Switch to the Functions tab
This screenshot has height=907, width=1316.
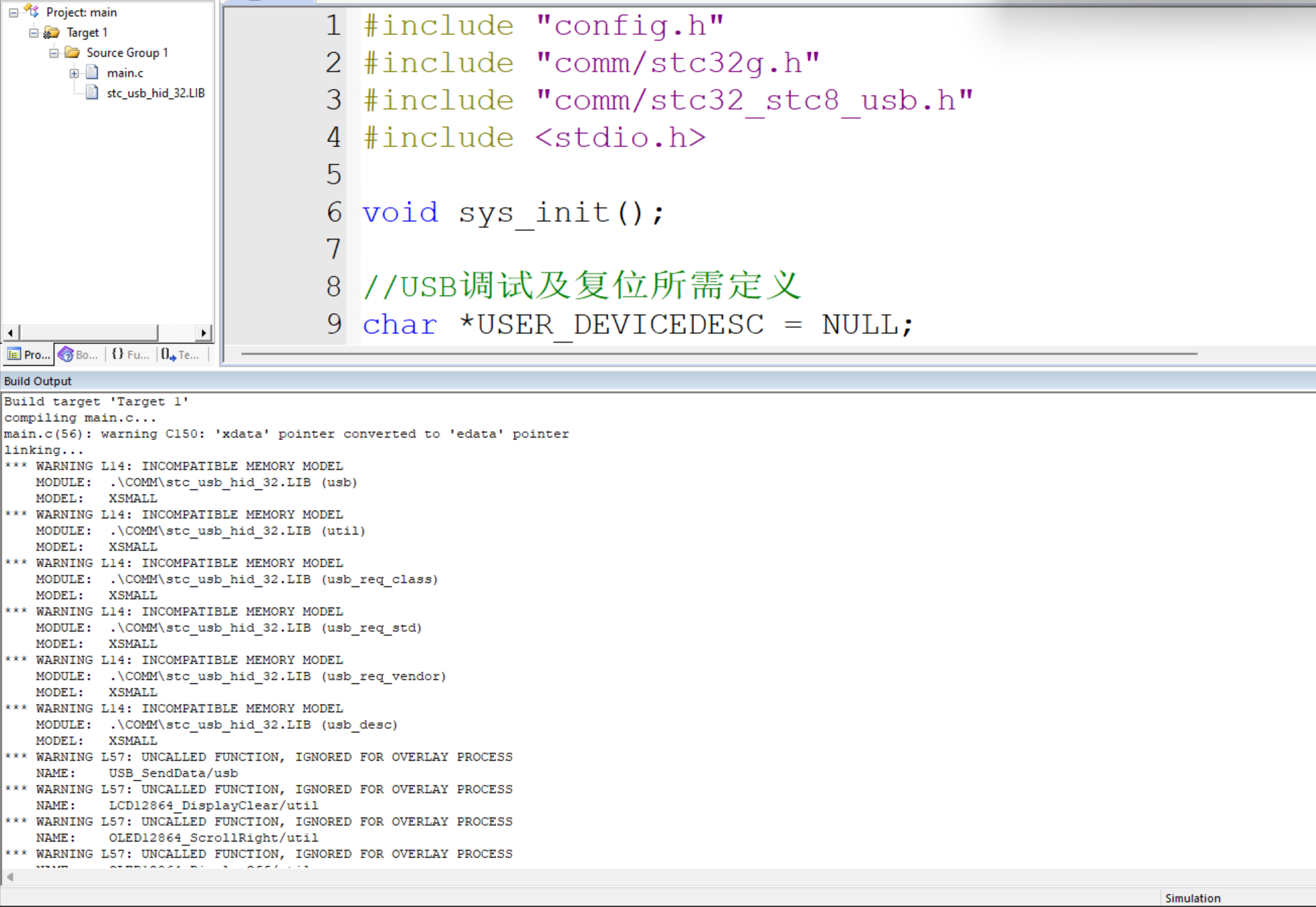(x=131, y=354)
